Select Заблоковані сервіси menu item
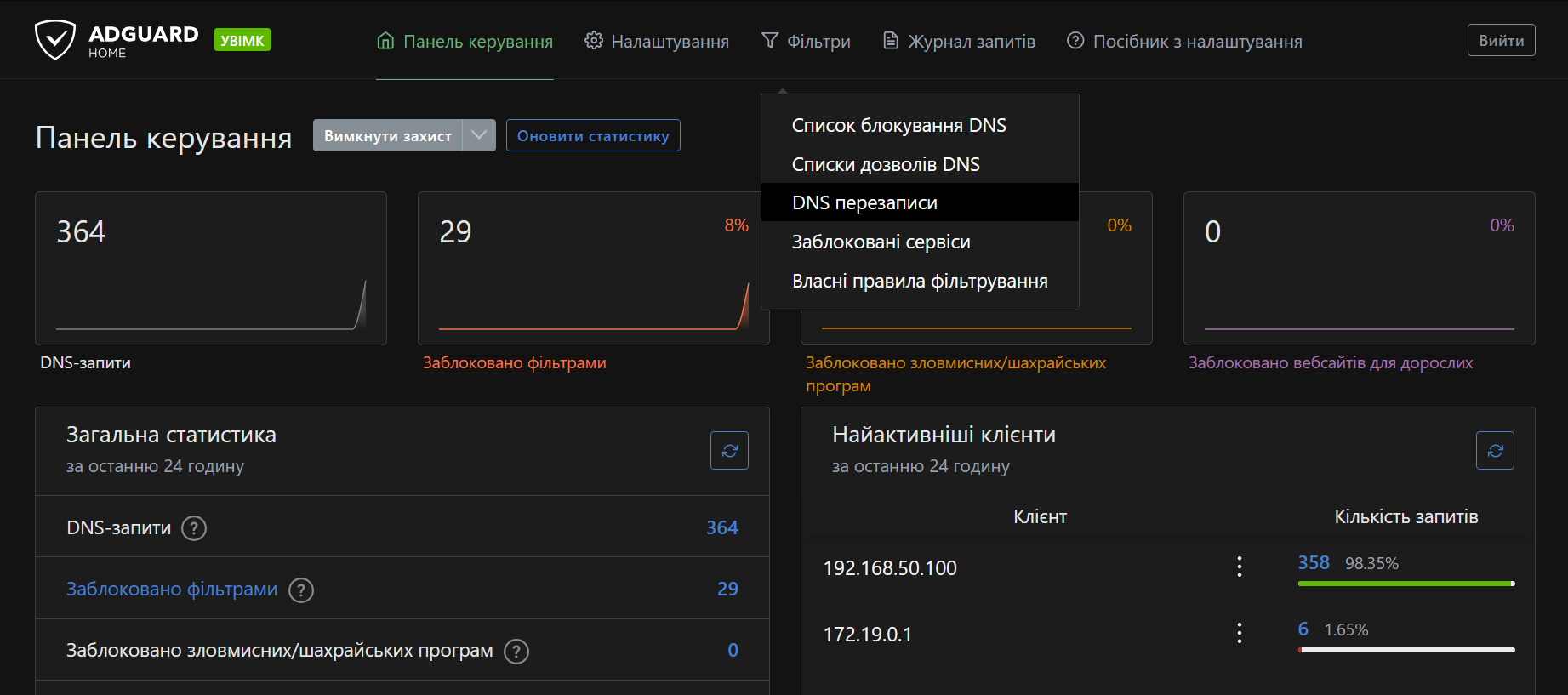The image size is (1568, 695). pos(920,242)
